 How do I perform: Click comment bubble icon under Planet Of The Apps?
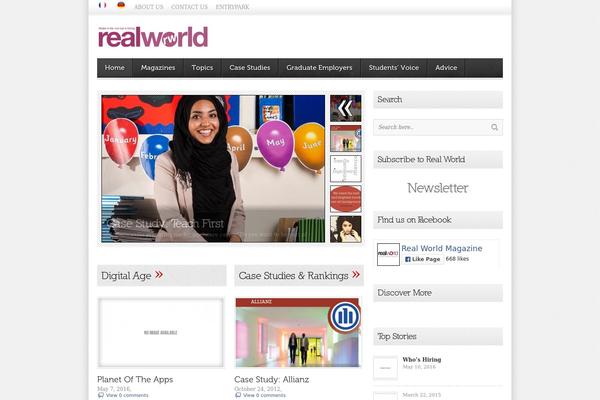point(101,395)
